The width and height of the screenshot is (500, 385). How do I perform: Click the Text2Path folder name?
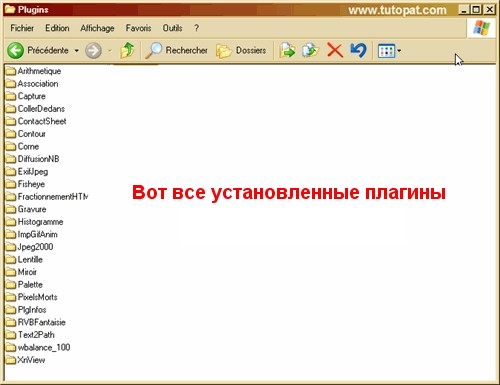point(36,335)
